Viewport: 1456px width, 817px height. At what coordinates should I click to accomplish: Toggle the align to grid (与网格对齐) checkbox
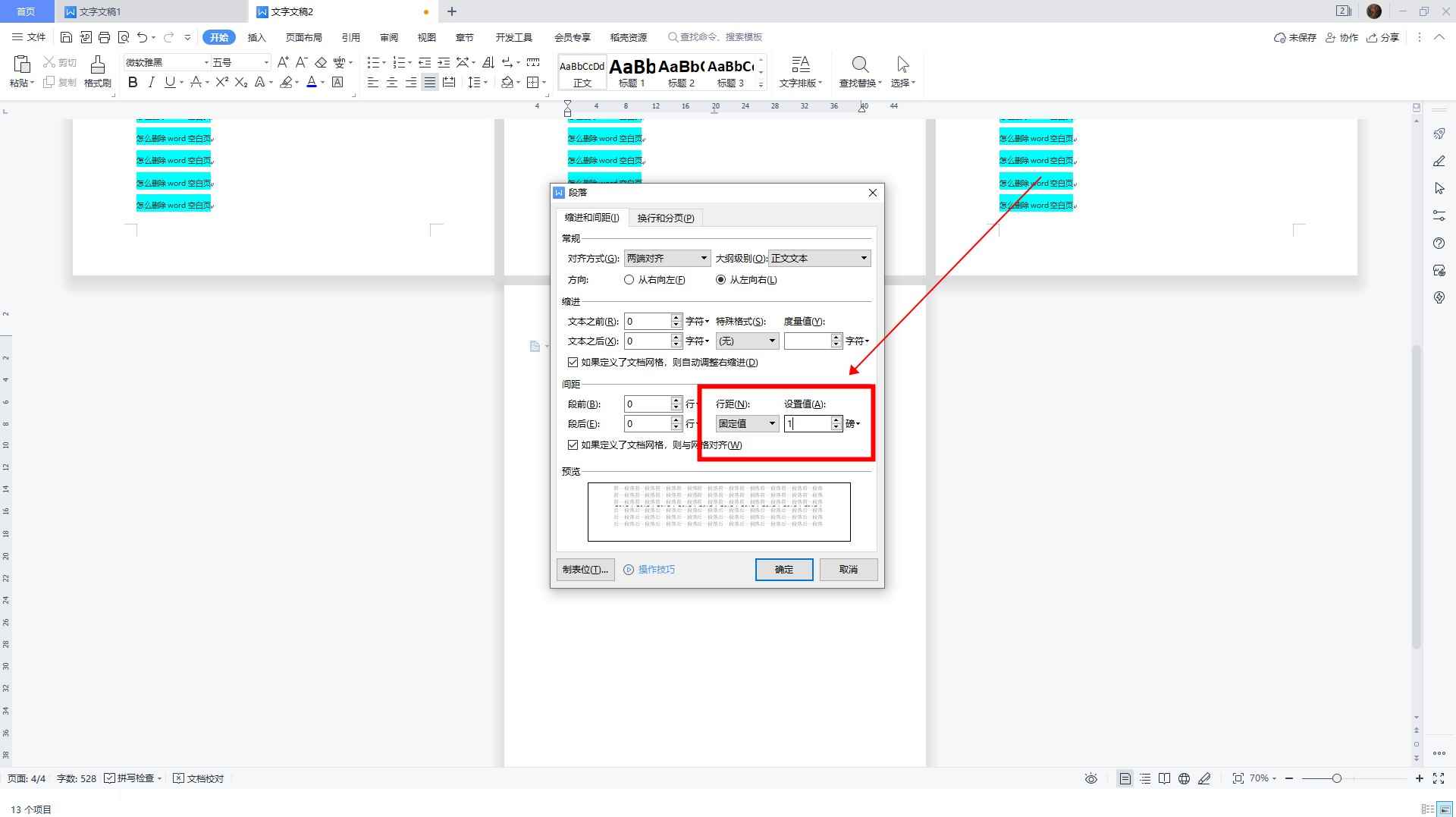tap(573, 445)
